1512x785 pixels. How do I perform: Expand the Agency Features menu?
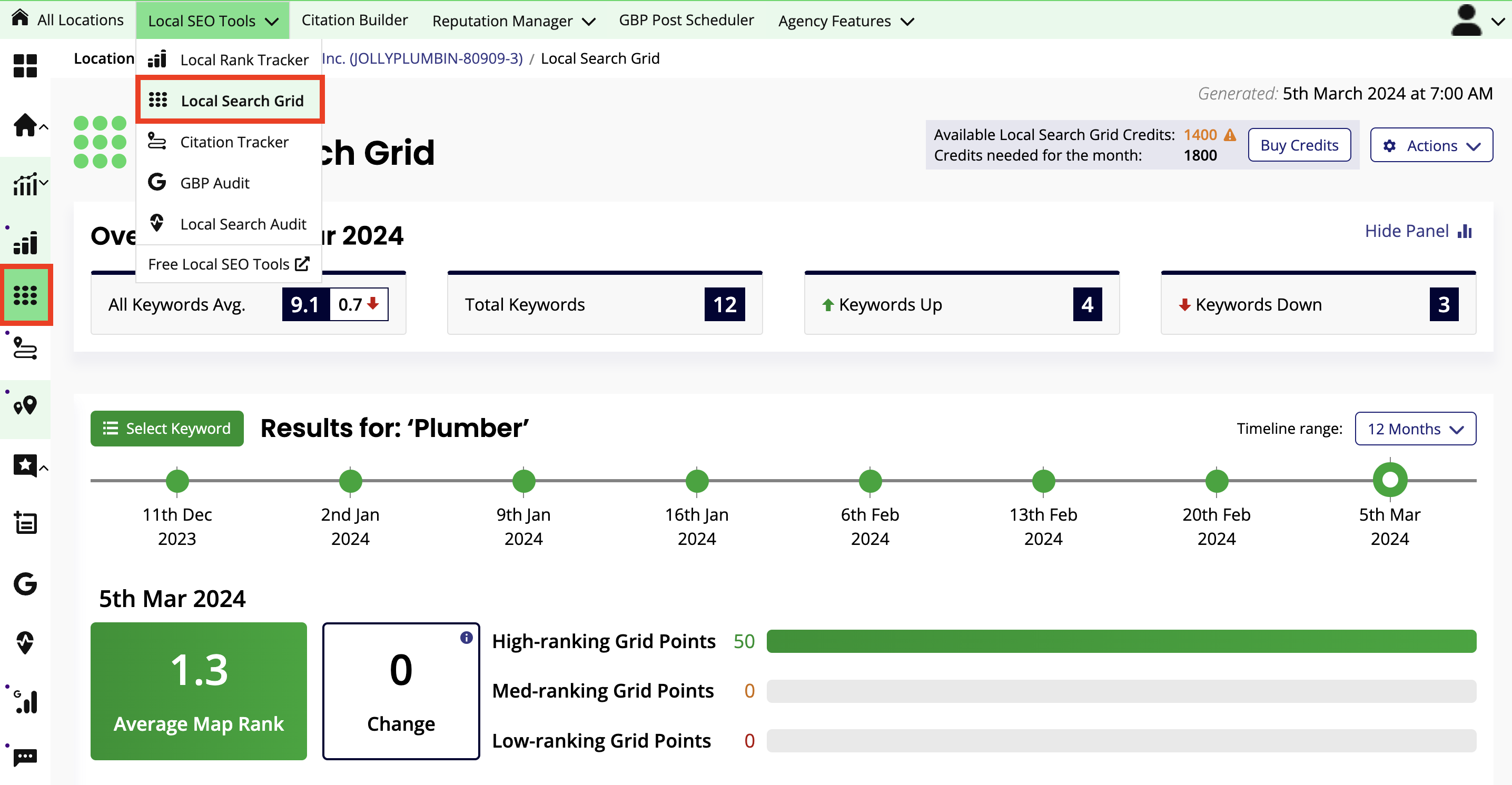click(x=846, y=21)
